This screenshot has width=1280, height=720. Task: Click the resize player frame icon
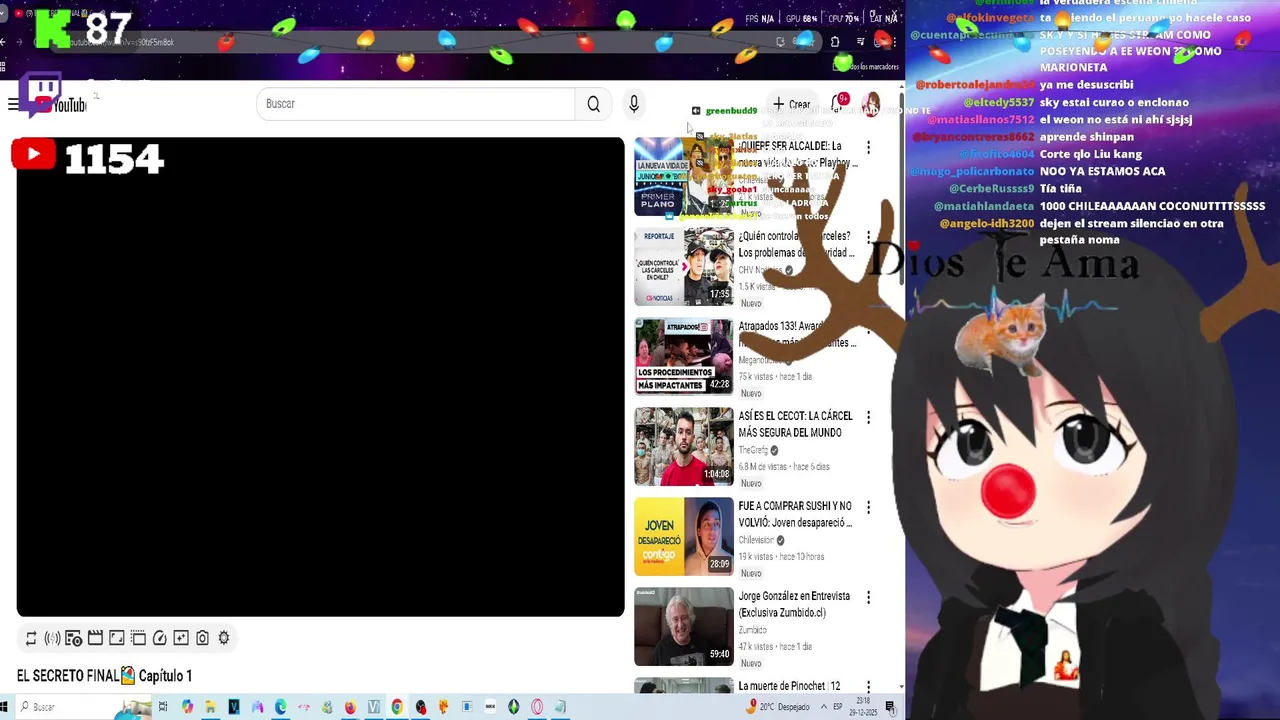pyautogui.click(x=116, y=638)
